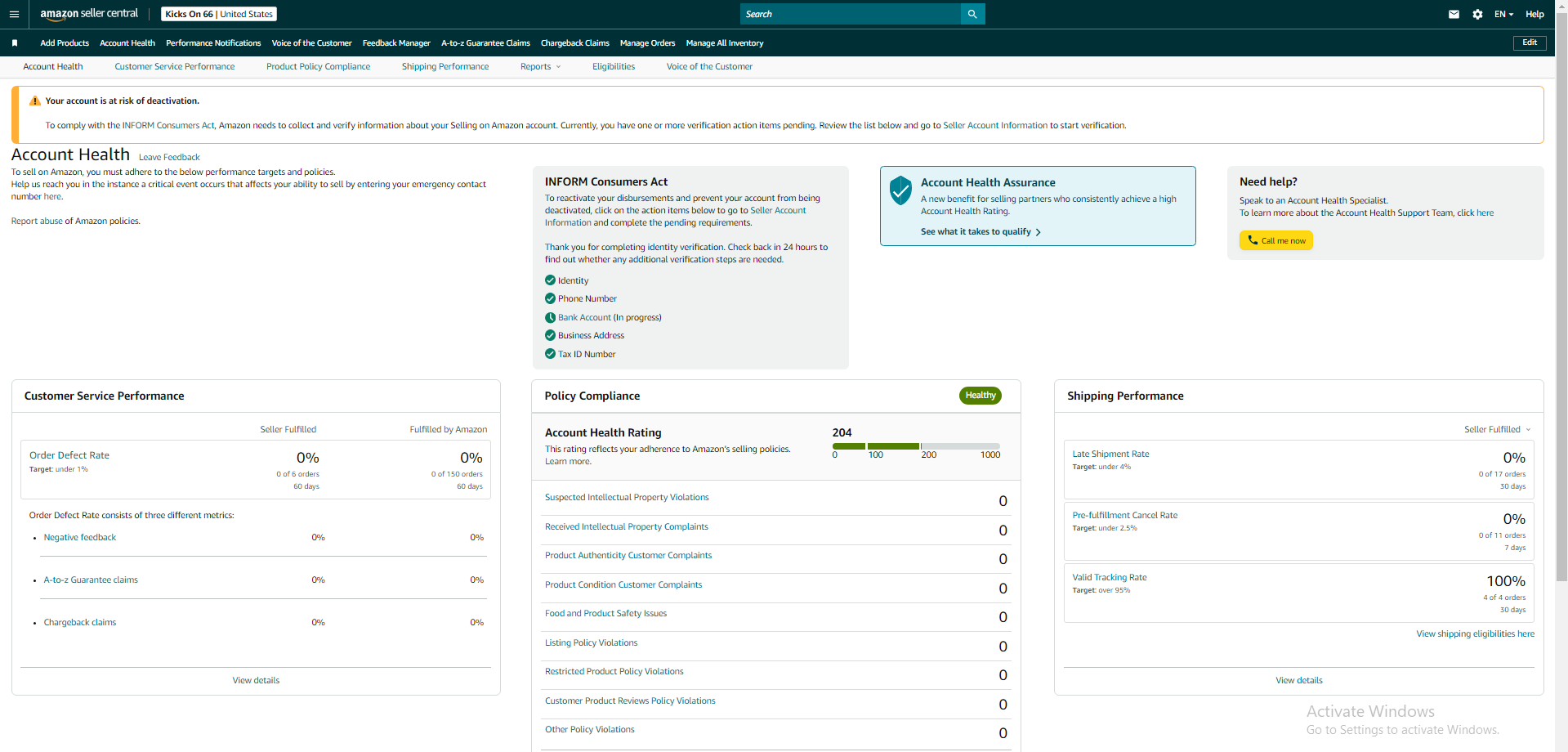Open the Negative feedback link

(x=80, y=538)
